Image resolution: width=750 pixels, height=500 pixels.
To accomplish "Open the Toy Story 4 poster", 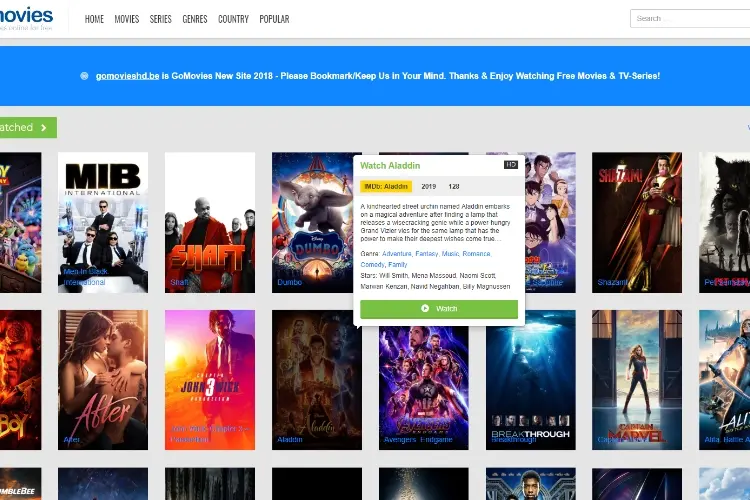I will click(x=21, y=222).
